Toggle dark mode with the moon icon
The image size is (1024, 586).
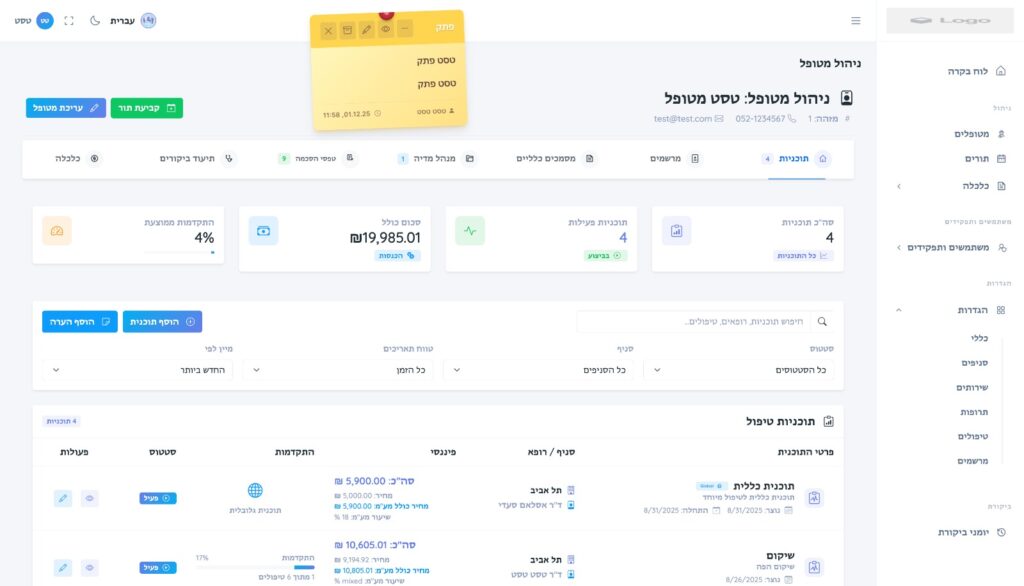click(94, 21)
